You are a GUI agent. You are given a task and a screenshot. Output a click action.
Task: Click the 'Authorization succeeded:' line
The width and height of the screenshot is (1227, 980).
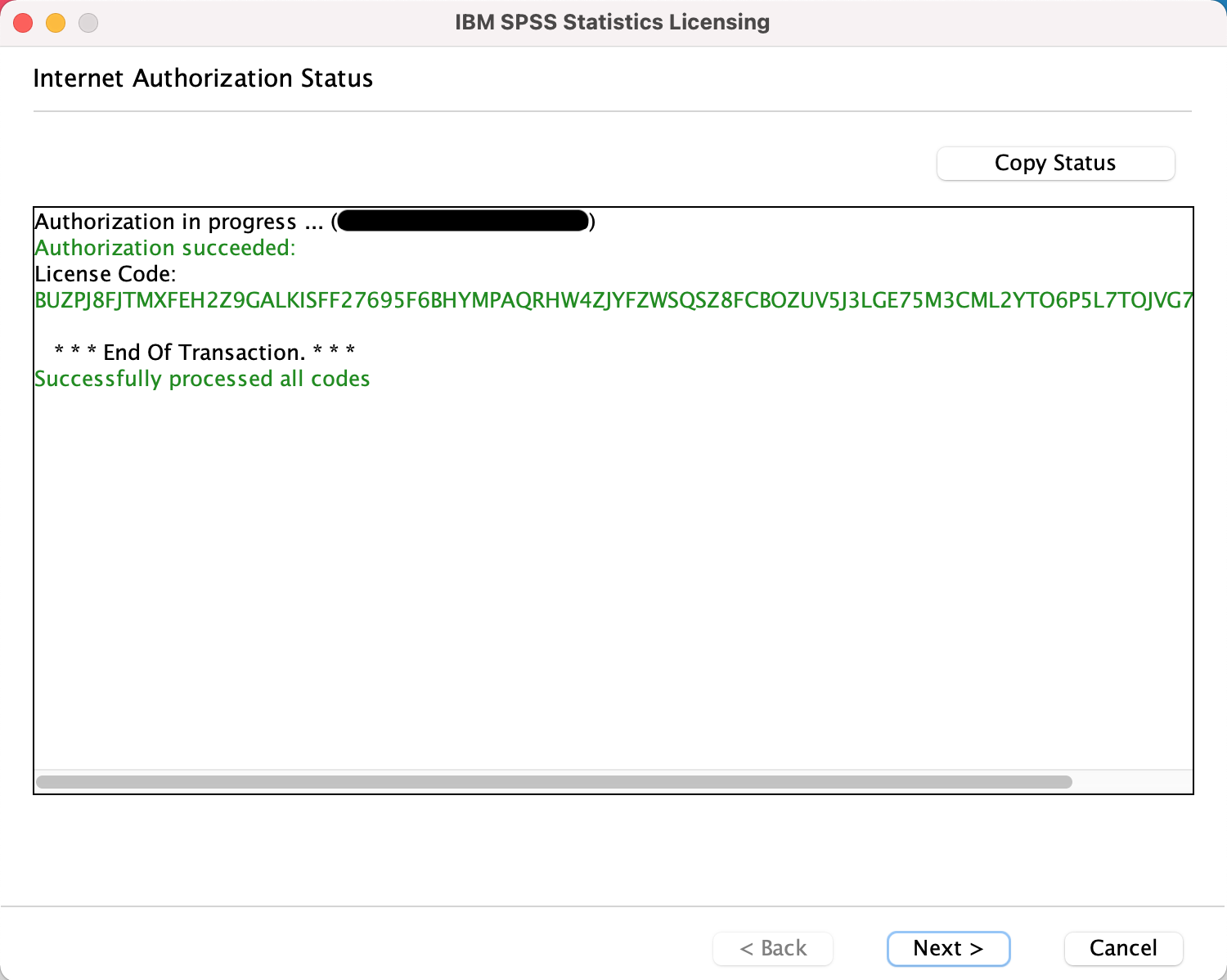tap(165, 248)
